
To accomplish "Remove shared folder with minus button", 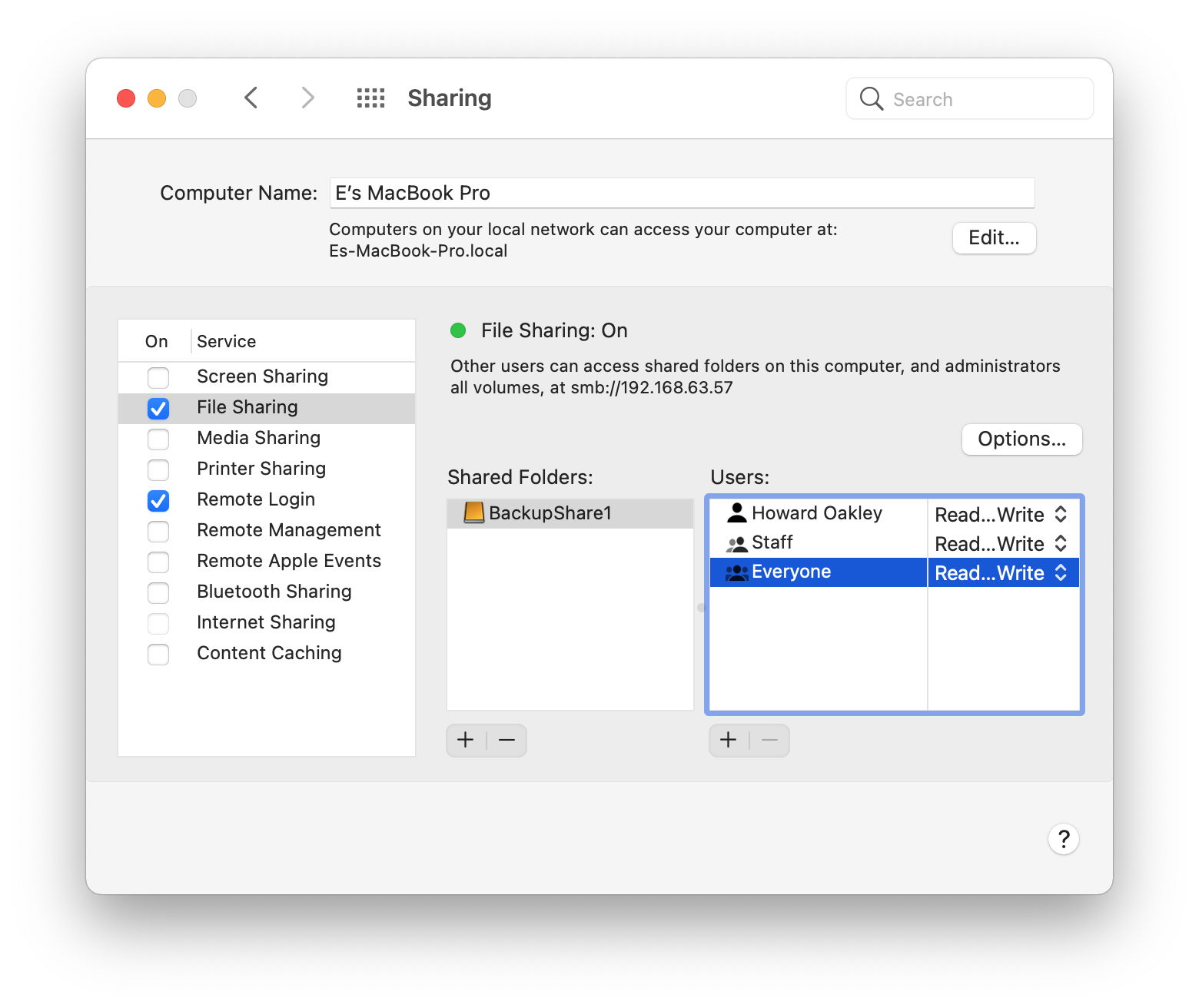I will (x=507, y=740).
